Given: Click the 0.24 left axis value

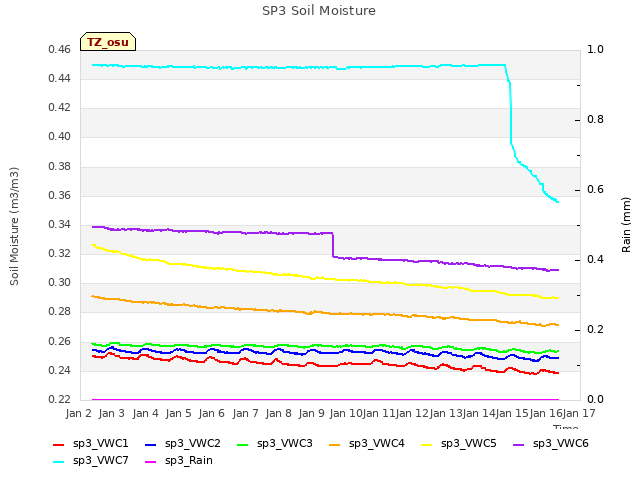Looking at the screenshot, I should coord(60,371).
